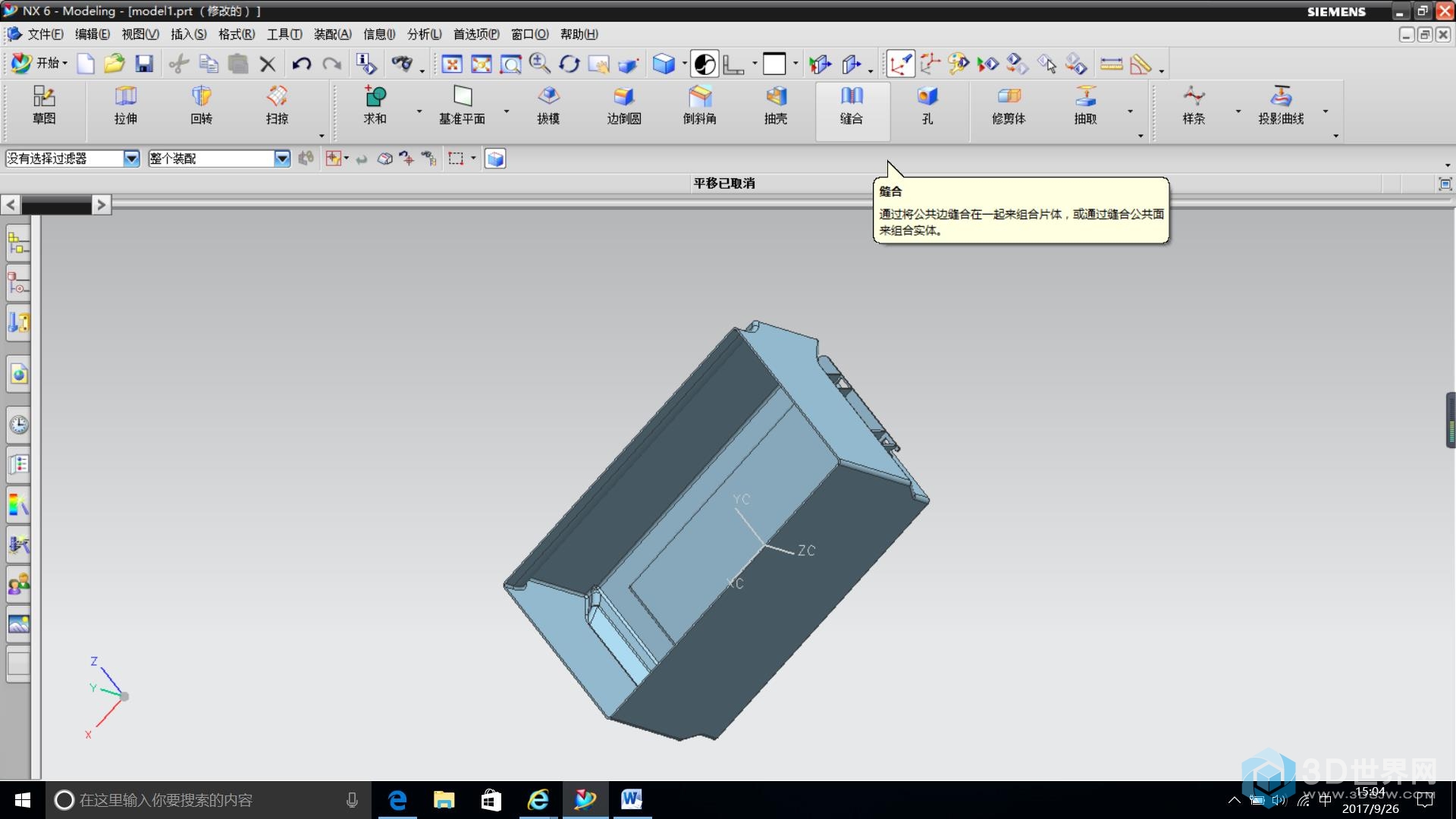Screen dimensions: 1456x819
Task: Select the 抽取 (Extract) tool
Action: [x=1085, y=105]
